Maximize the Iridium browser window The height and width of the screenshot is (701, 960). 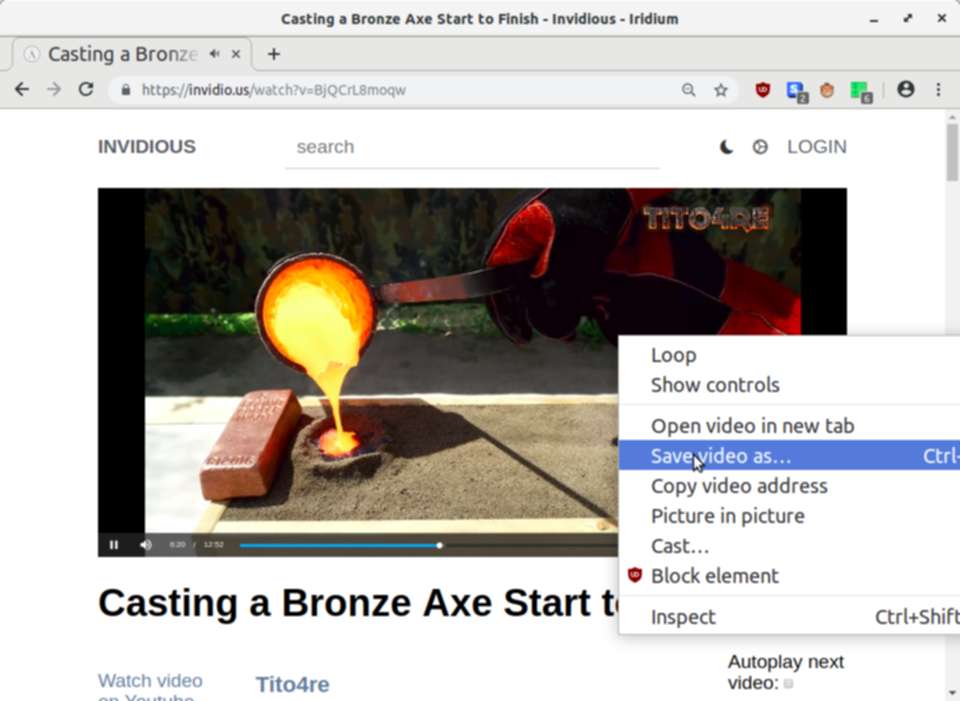coord(908,19)
